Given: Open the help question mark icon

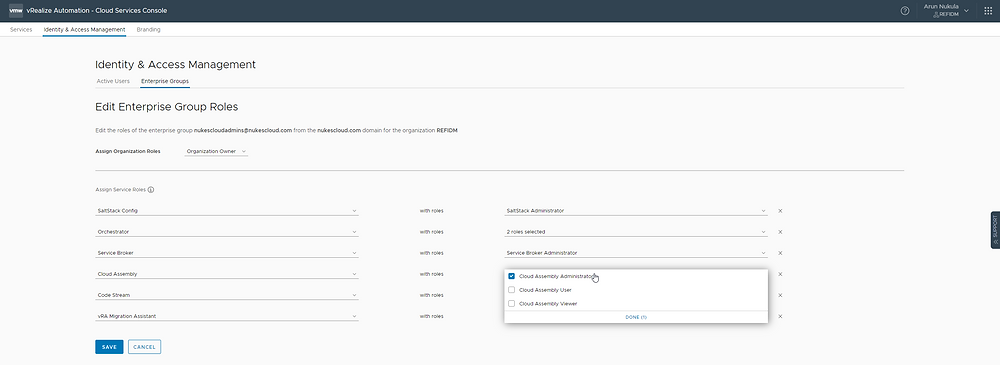Looking at the screenshot, I should pyautogui.click(x=904, y=11).
